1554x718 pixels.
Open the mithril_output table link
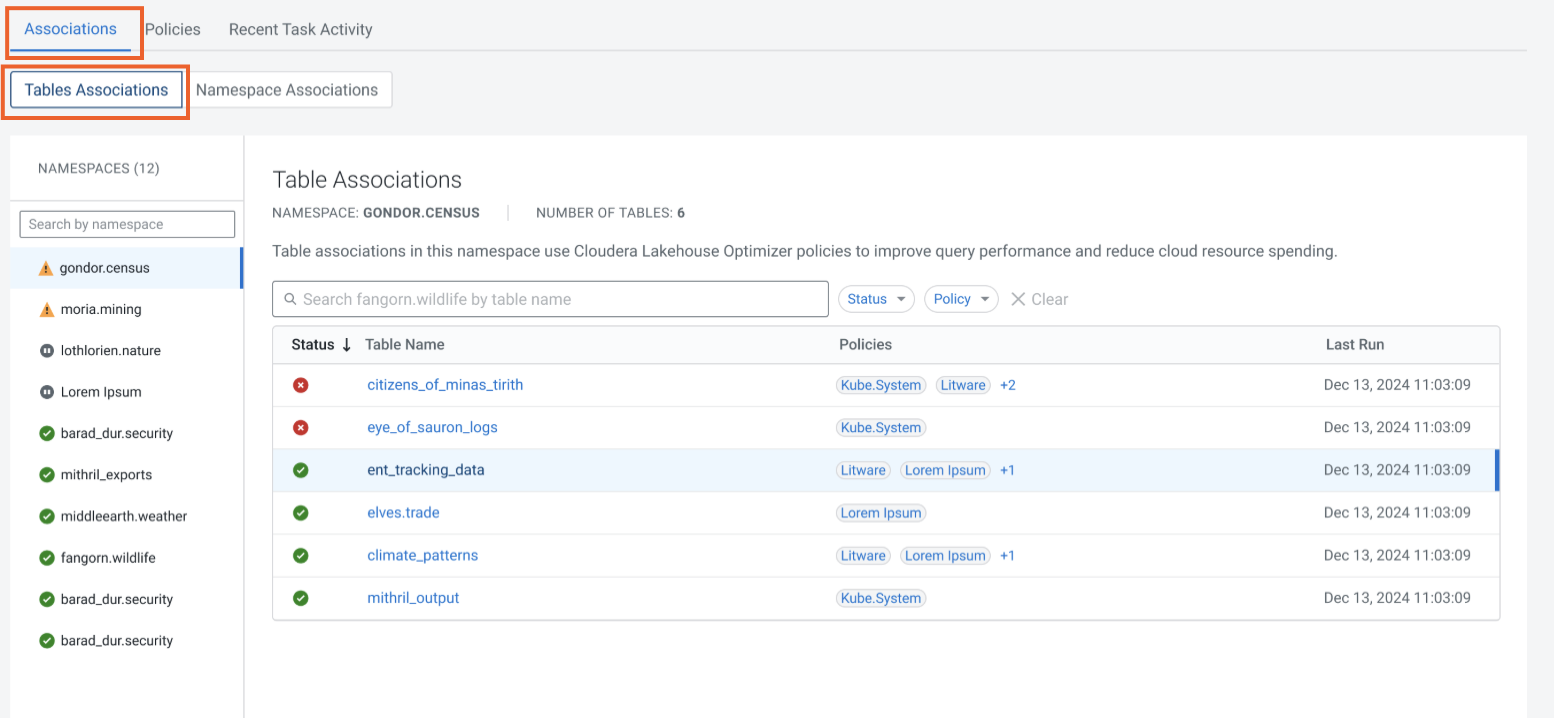pyautogui.click(x=413, y=598)
